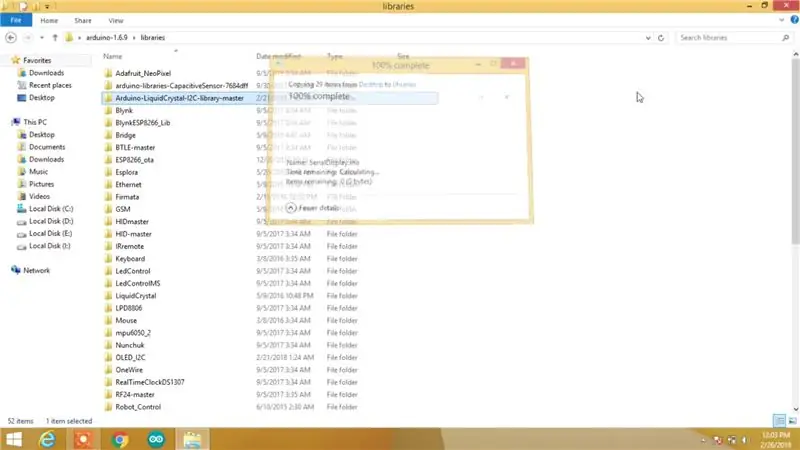
Task: Open Documents under This PC
Action: pyautogui.click(x=47, y=147)
